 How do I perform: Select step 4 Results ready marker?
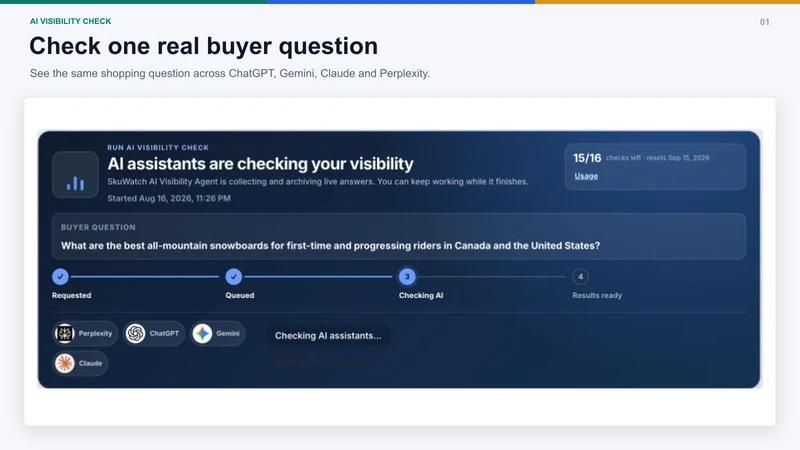click(x=580, y=277)
